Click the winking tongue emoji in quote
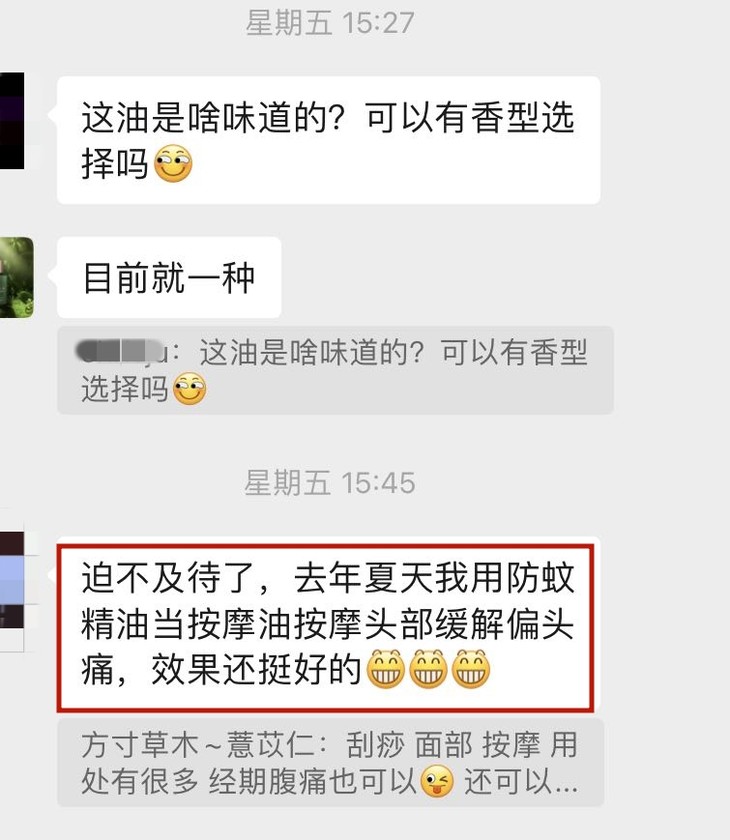The width and height of the screenshot is (730, 840). click(437, 781)
